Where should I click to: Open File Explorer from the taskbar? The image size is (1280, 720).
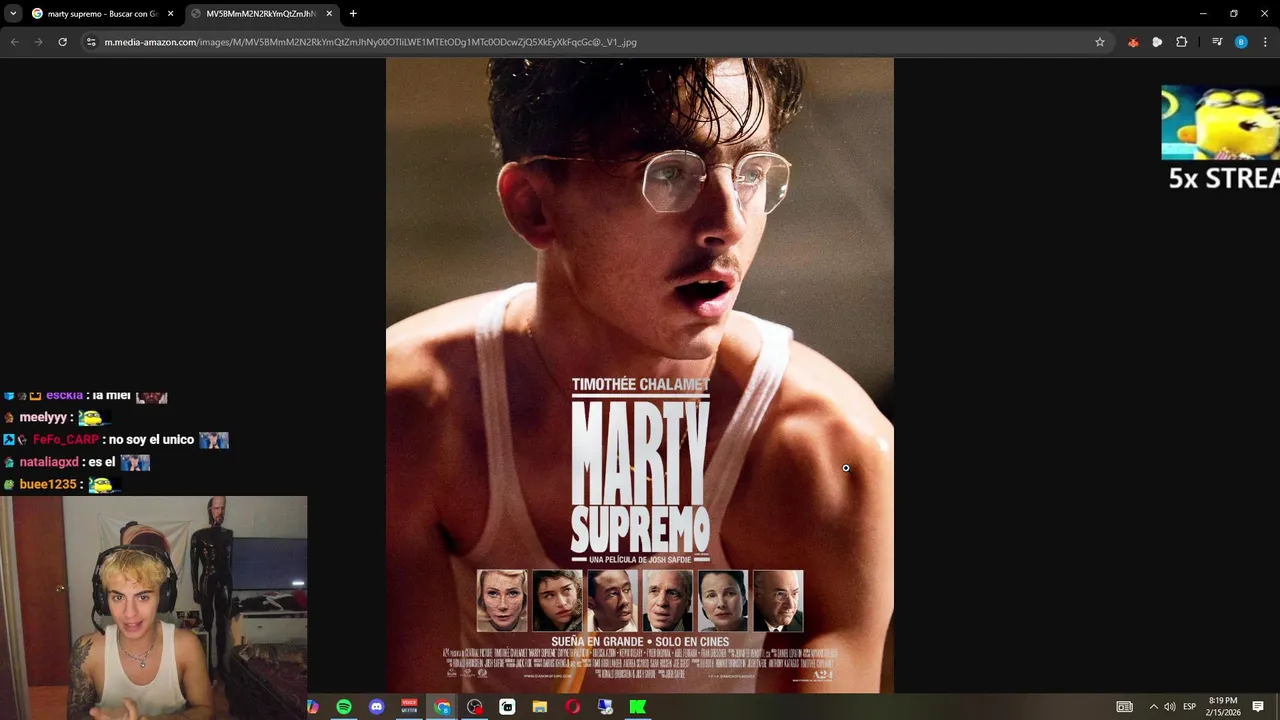[540, 707]
